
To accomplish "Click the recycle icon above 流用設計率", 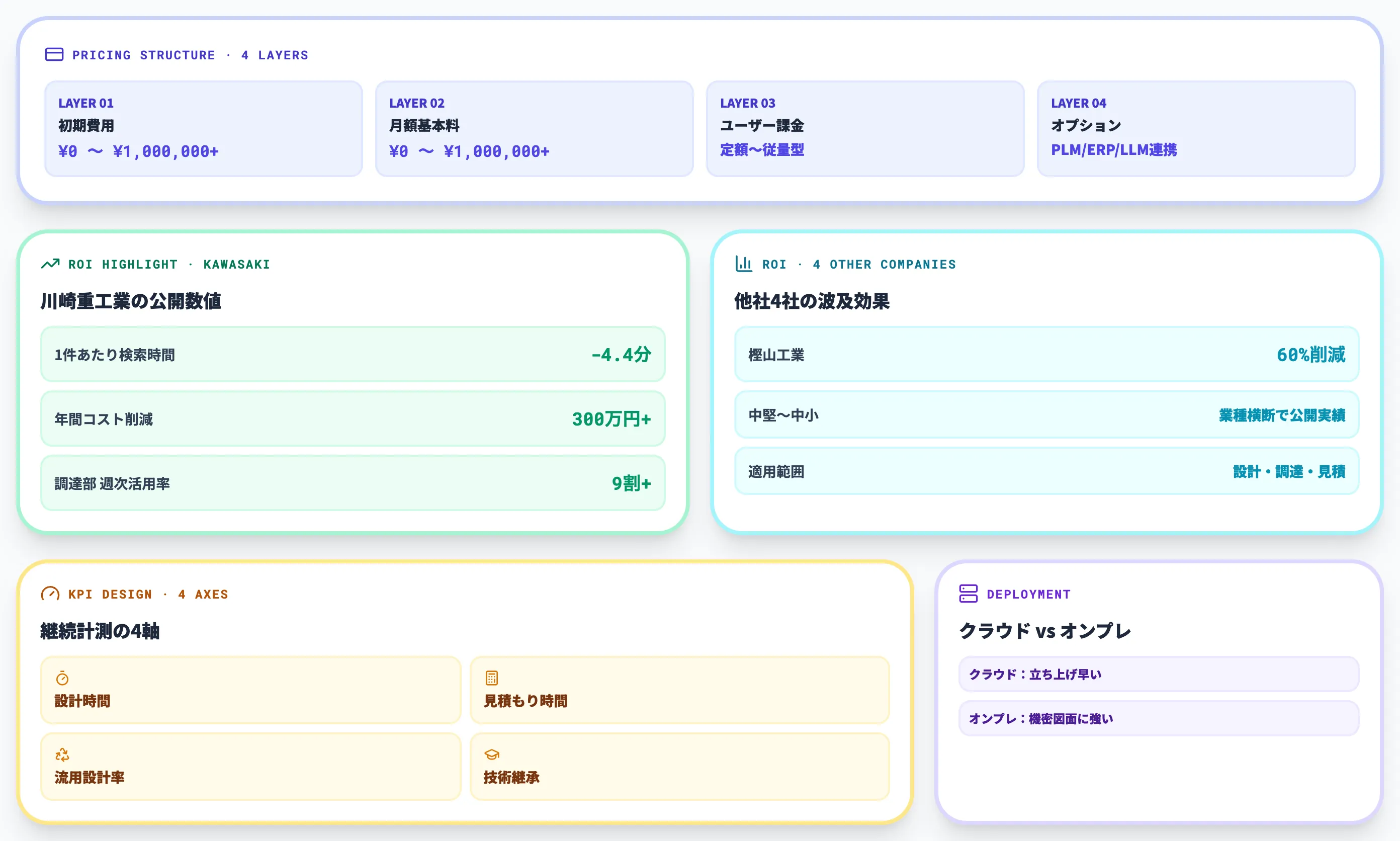I will coord(62,754).
